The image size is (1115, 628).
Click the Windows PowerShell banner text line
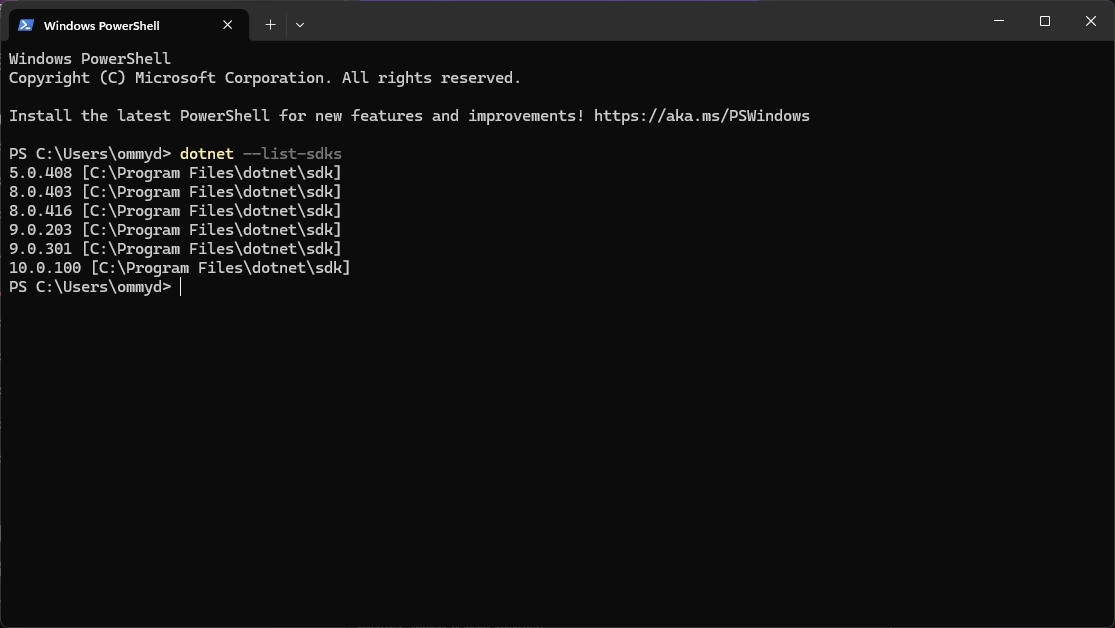(90, 59)
